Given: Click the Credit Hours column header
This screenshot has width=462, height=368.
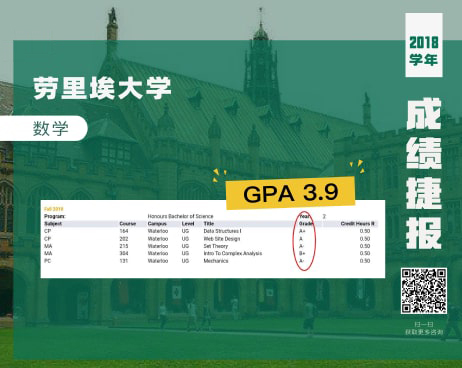Looking at the screenshot, I should coord(357,224).
